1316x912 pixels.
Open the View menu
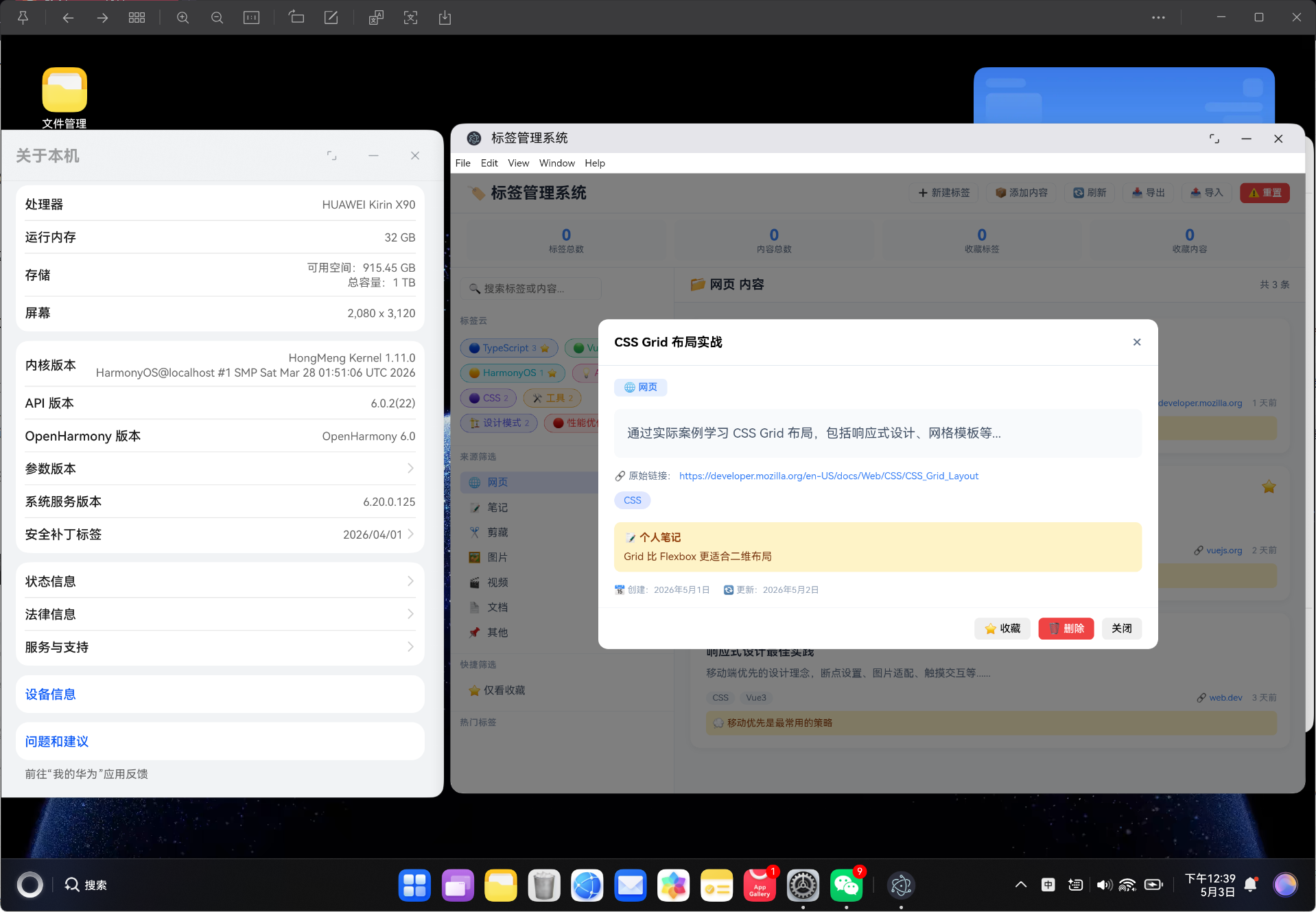[x=518, y=163]
